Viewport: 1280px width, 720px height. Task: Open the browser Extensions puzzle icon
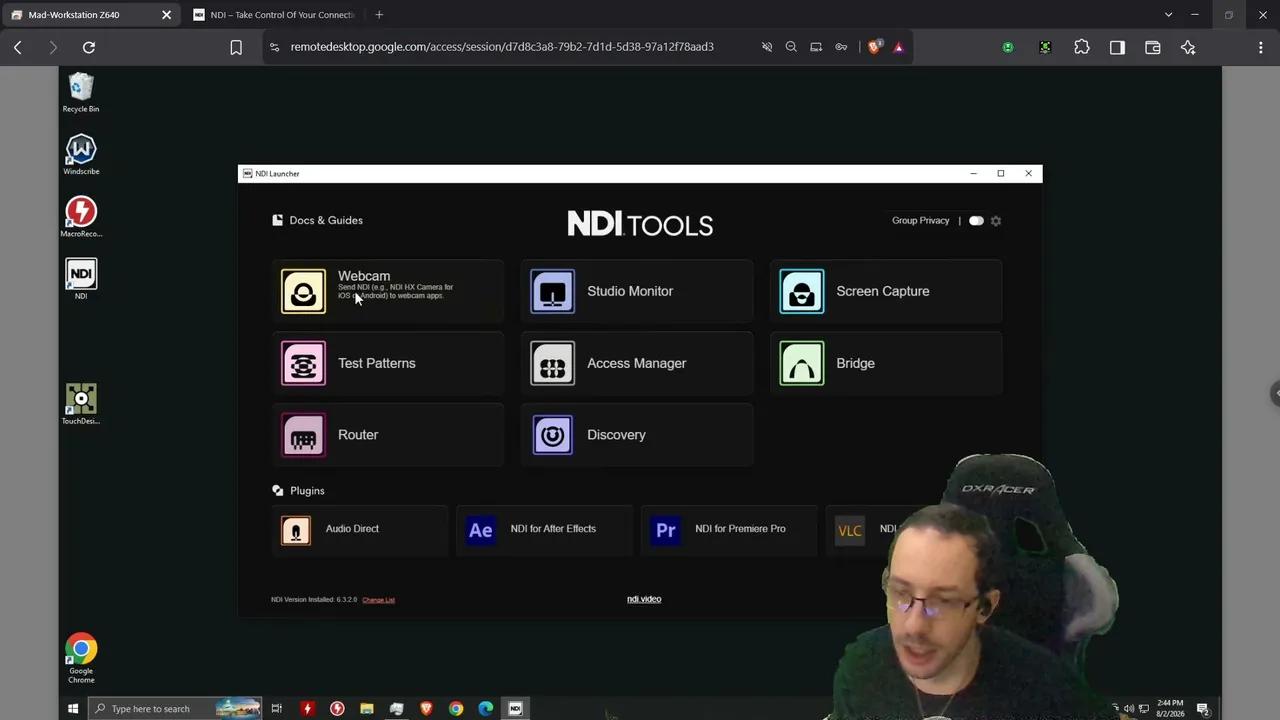point(1082,47)
